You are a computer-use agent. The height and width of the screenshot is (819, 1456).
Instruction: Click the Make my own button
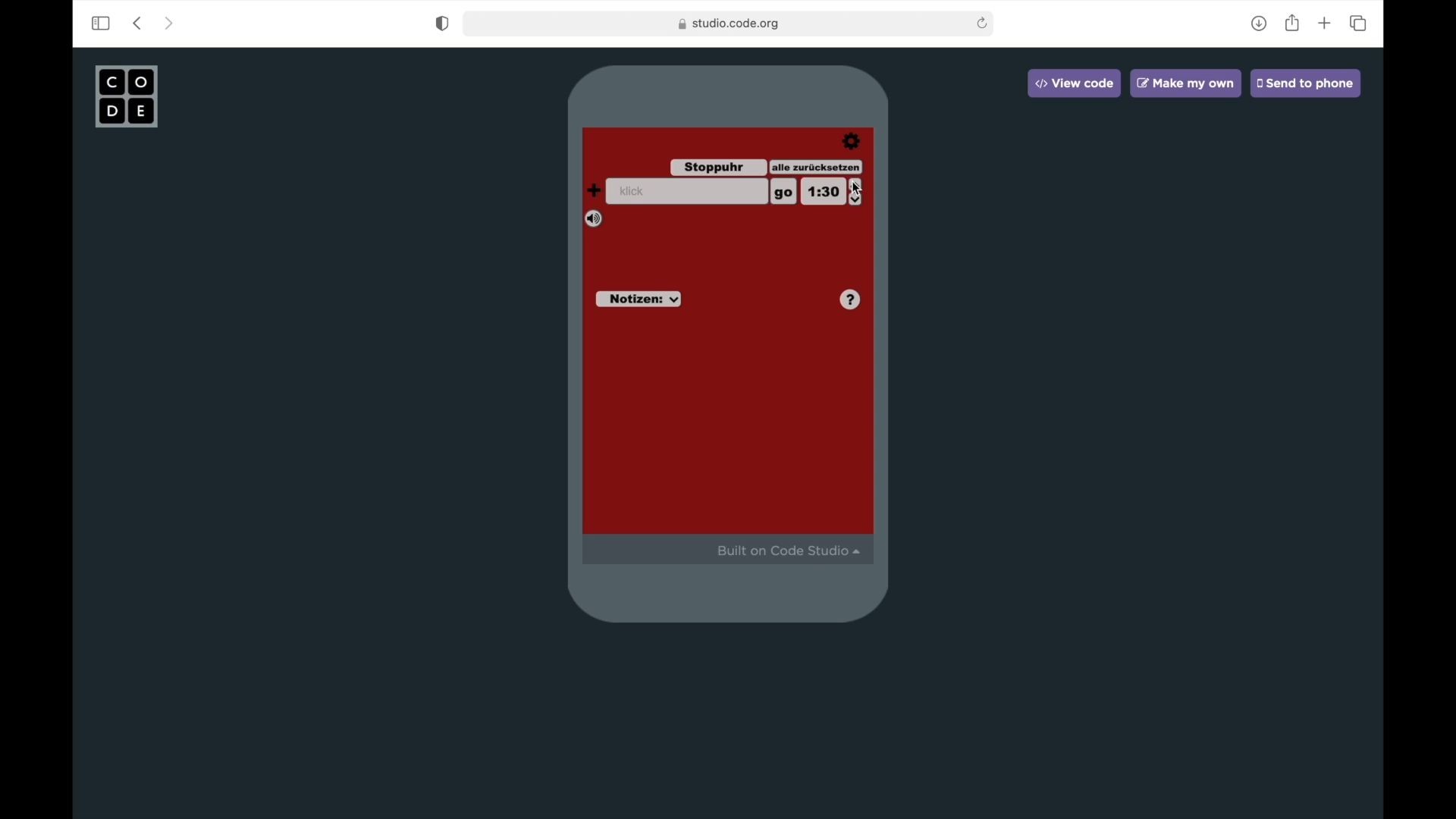(1185, 83)
